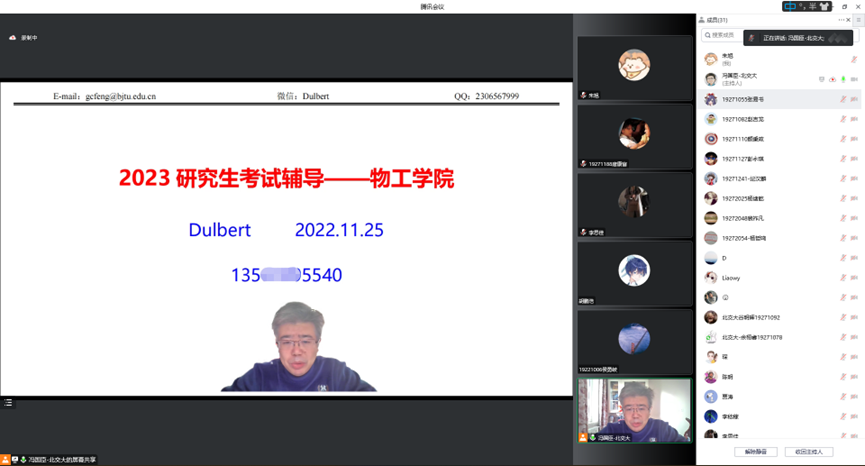The image size is (865, 466).
Task: Click screen-share icon beside 冯国臣 sharing label
Action: pos(15,459)
